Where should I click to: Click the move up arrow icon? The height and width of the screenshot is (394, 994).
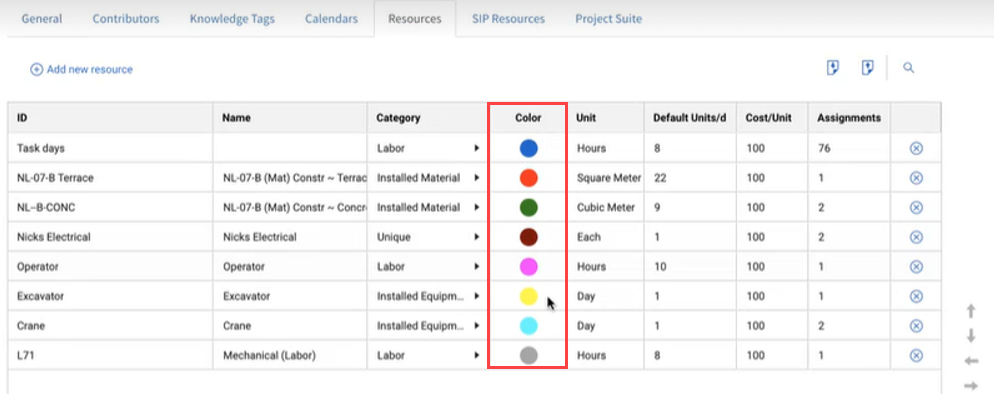click(x=971, y=311)
